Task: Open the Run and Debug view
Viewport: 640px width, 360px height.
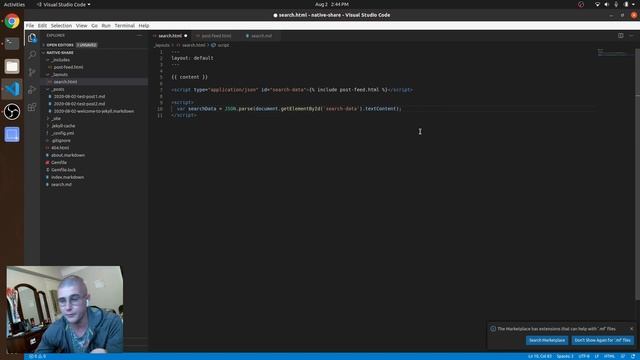Action: [32, 90]
